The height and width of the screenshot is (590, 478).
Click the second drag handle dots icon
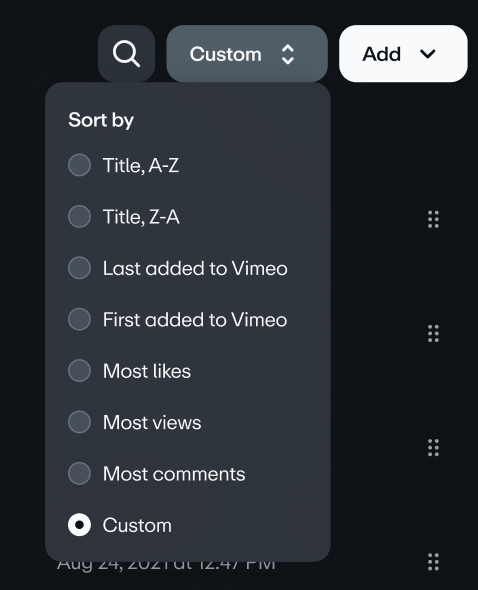(433, 334)
